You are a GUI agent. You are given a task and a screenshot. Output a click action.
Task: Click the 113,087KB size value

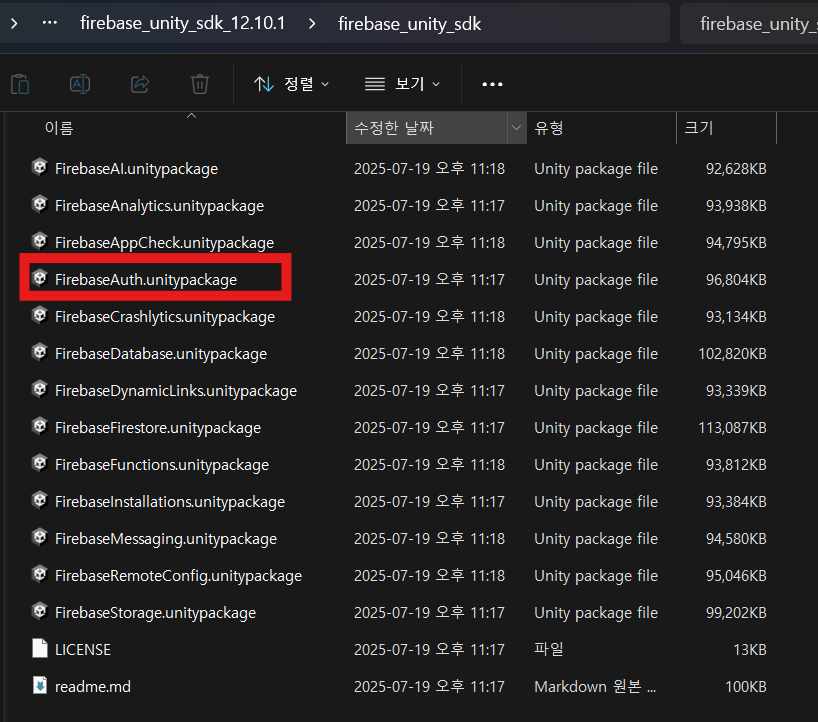tap(732, 428)
